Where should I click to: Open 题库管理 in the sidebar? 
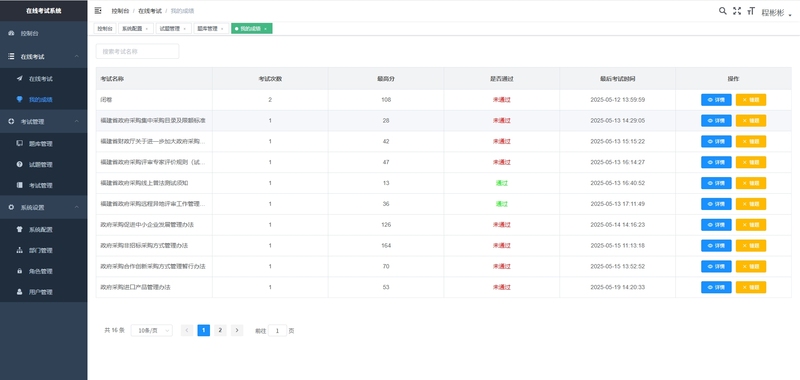click(x=43, y=144)
